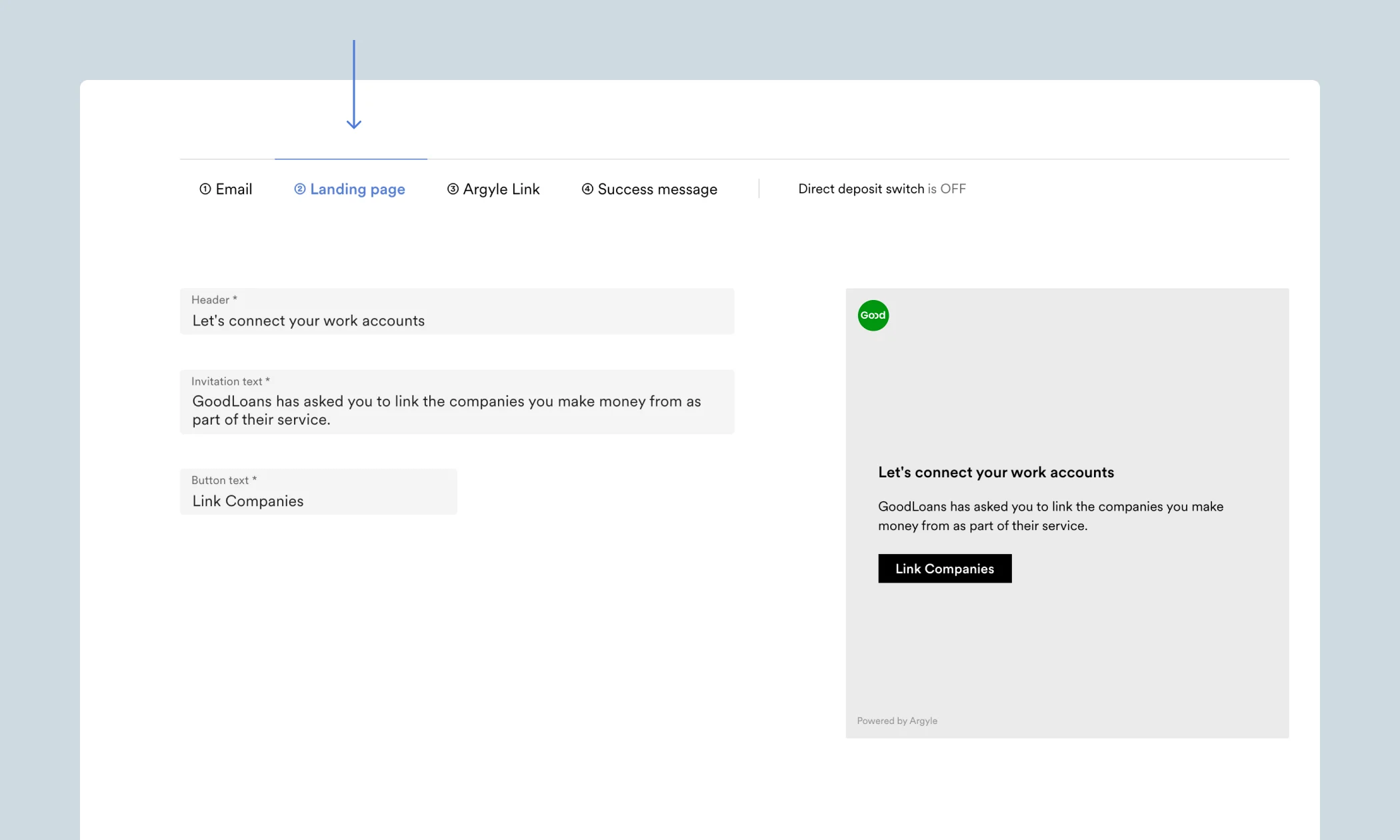Screen dimensions: 1400x840
Task: Open the Email step tab
Action: click(226, 189)
